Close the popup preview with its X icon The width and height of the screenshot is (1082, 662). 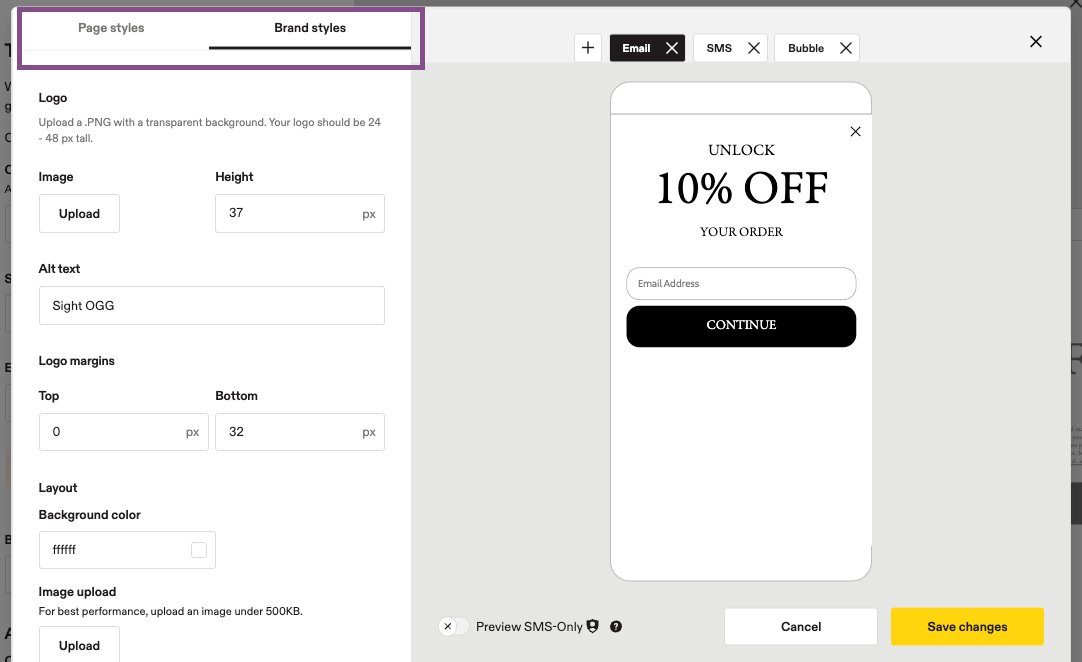coord(855,131)
